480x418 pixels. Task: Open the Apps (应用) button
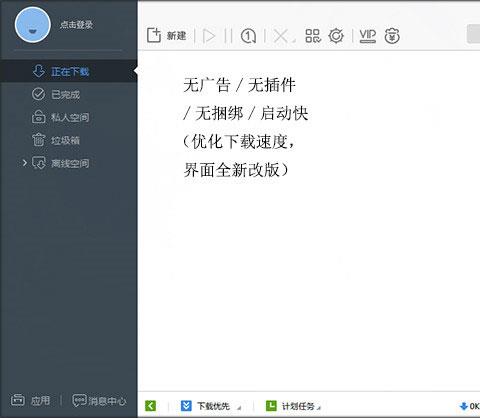pyautogui.click(x=31, y=400)
